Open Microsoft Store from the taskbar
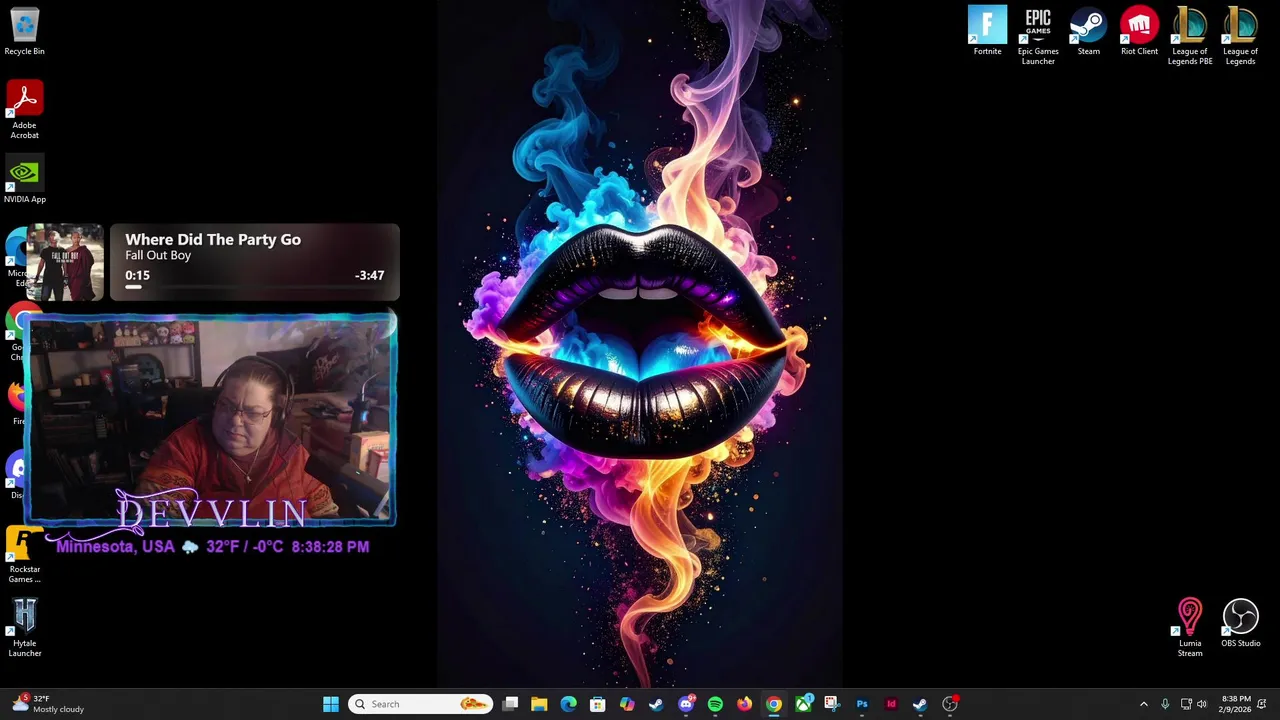The height and width of the screenshot is (720, 1280). (597, 704)
